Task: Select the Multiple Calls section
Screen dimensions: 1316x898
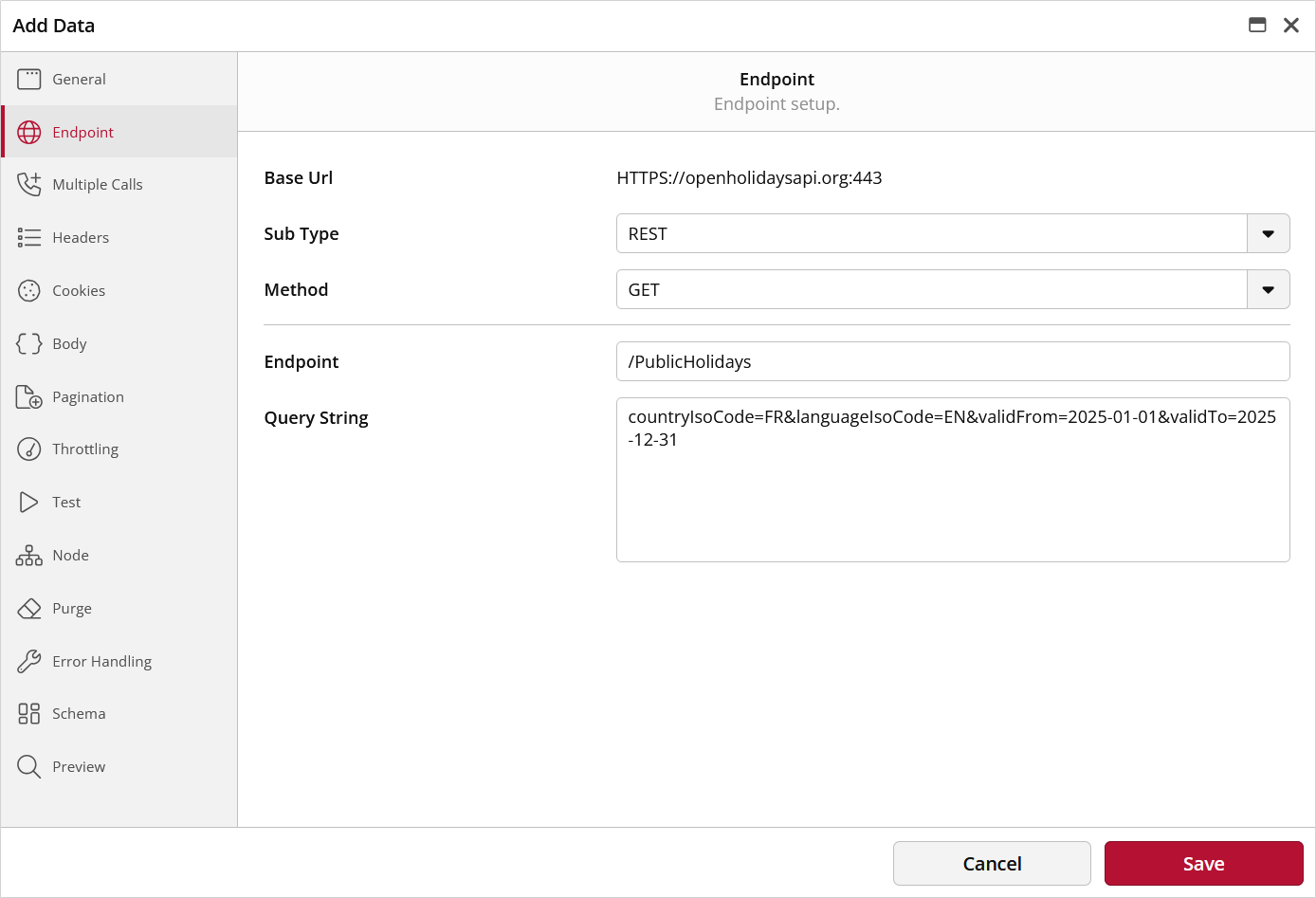Action: 119,184
